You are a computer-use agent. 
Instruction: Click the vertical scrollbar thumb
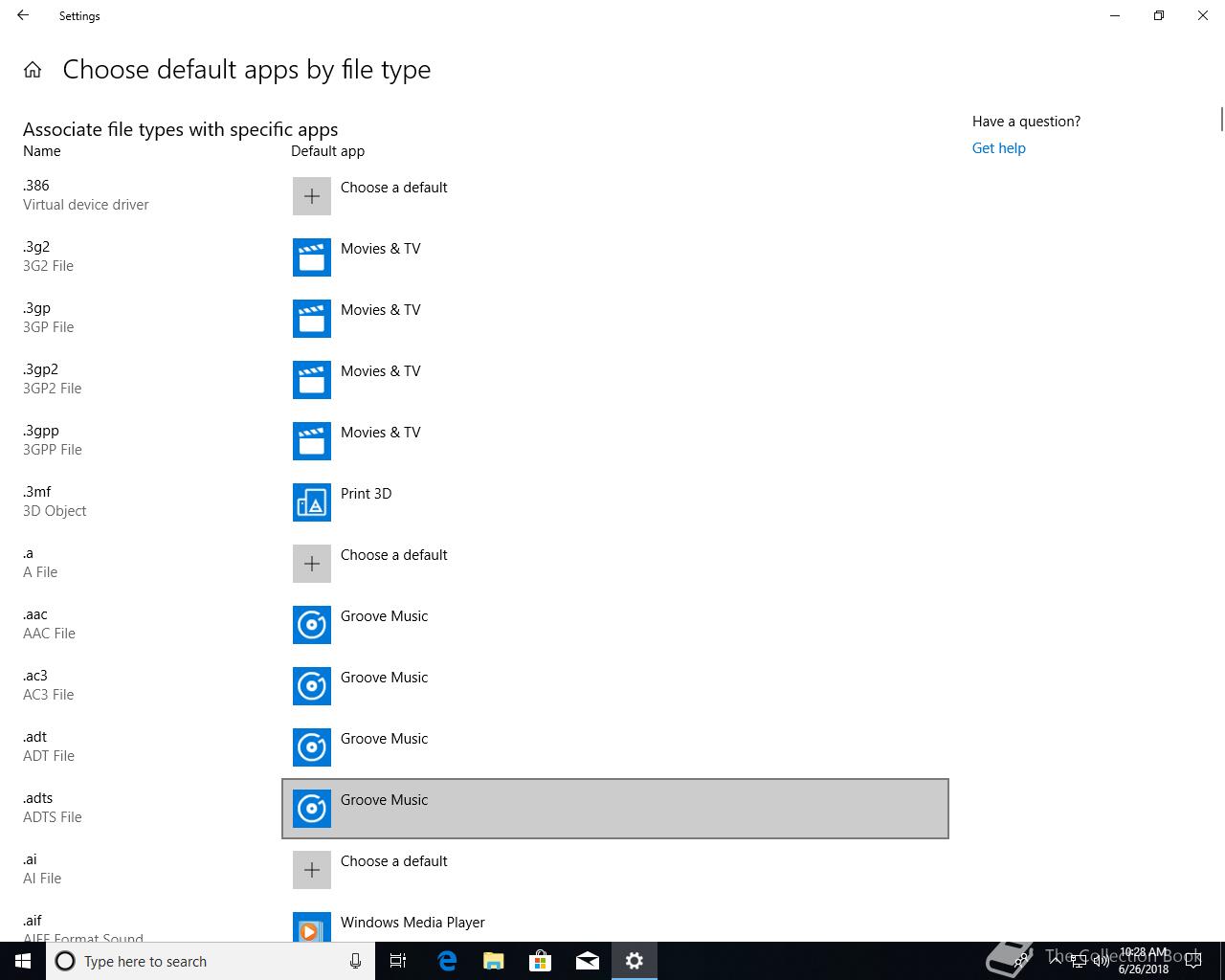[1221, 120]
